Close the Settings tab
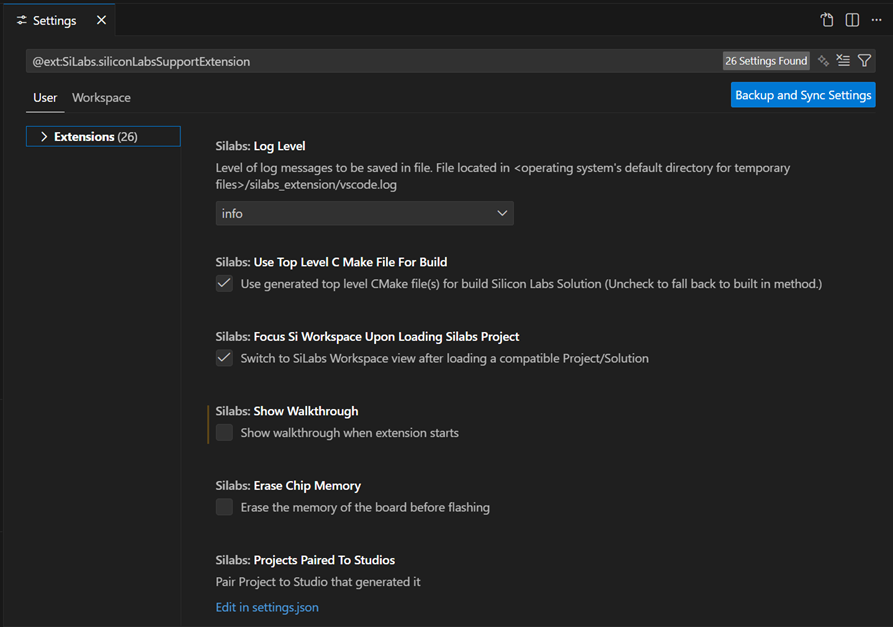Screen dimensions: 893x627 pos(101,20)
